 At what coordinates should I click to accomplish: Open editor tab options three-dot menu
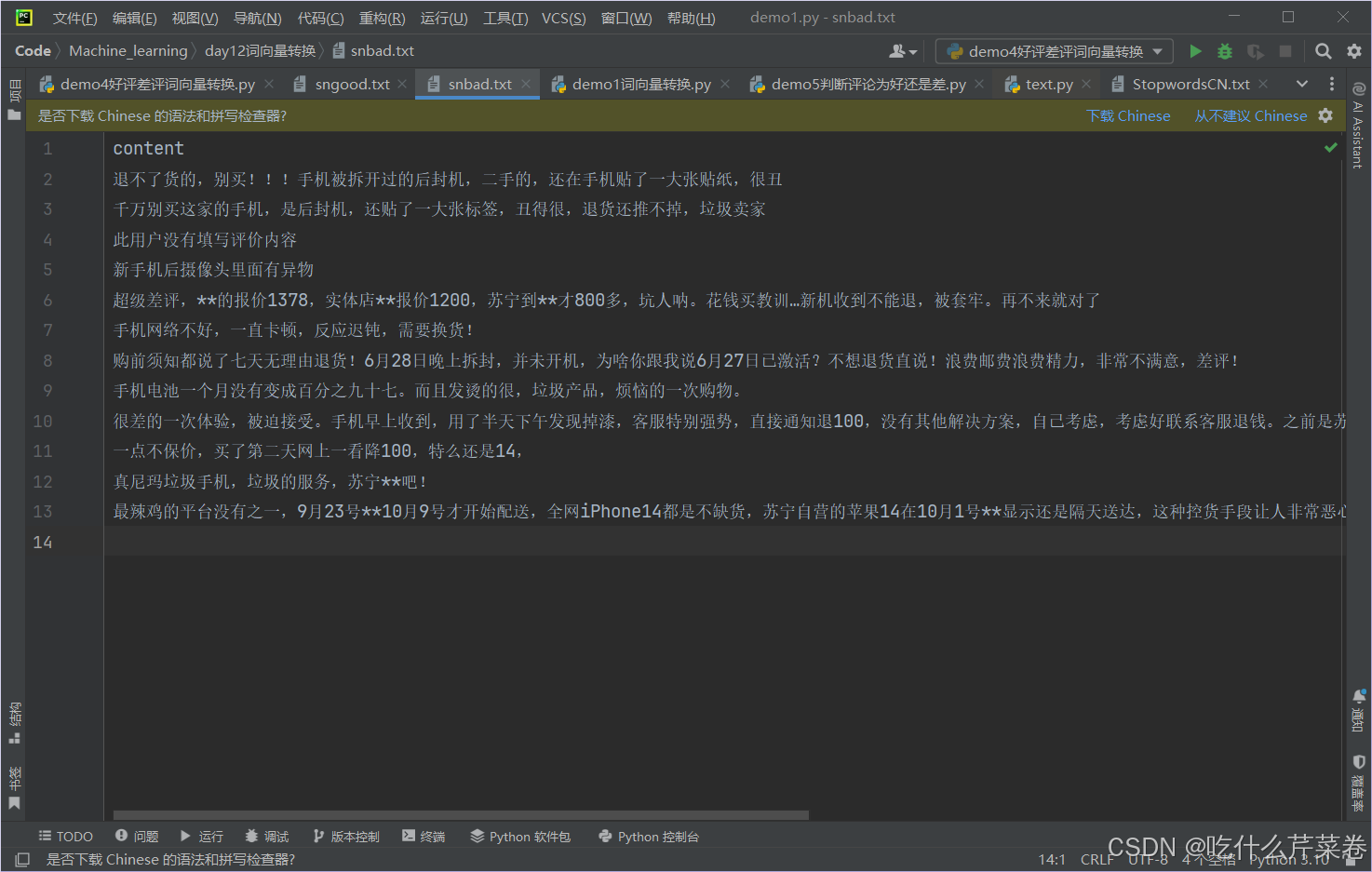click(x=1332, y=84)
